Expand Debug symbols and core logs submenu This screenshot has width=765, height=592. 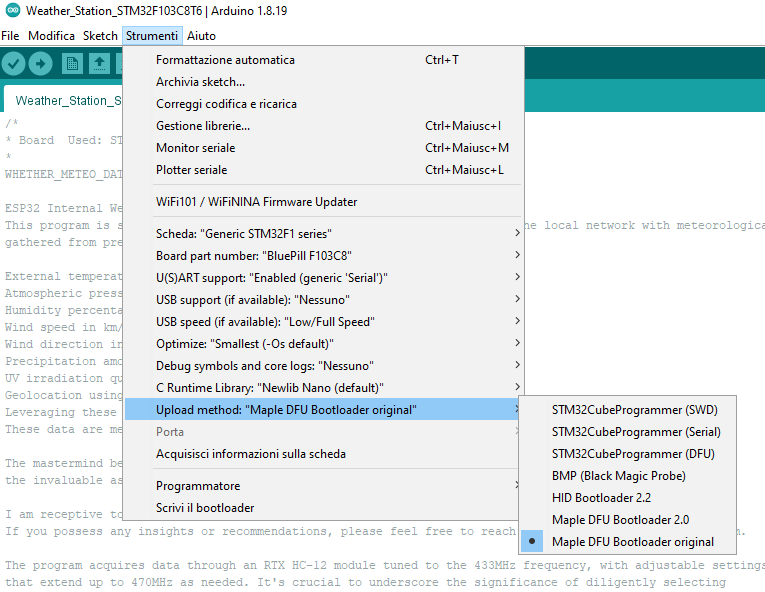point(323,366)
